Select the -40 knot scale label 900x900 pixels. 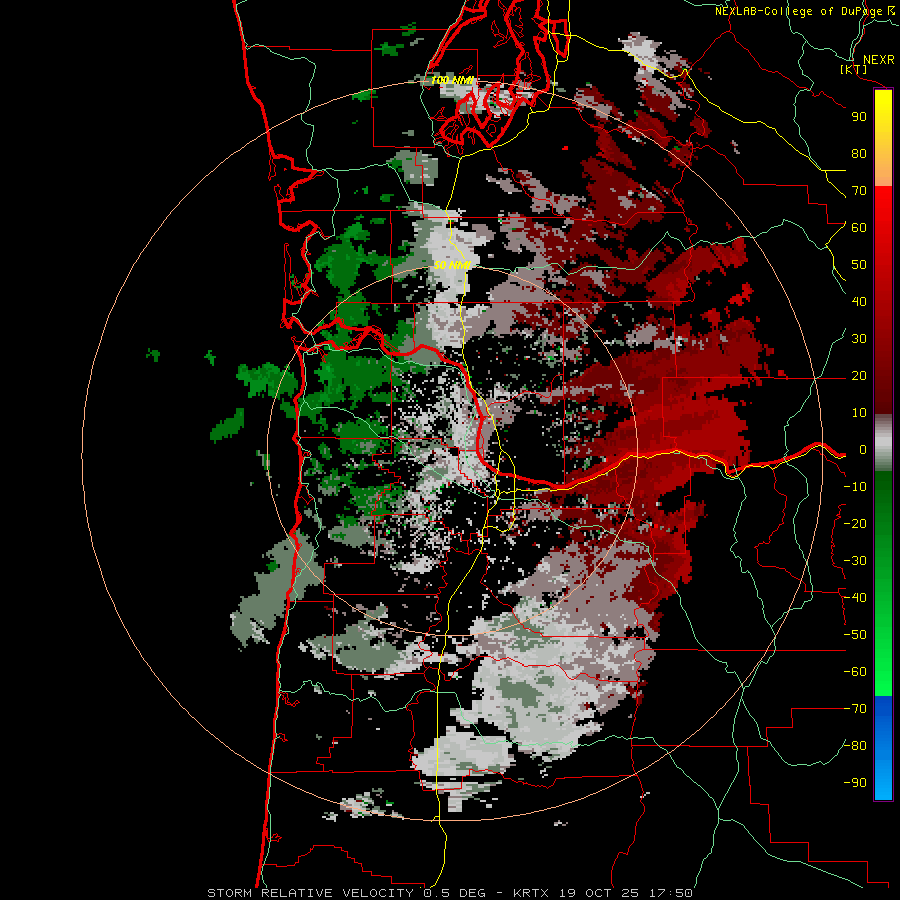click(x=855, y=598)
